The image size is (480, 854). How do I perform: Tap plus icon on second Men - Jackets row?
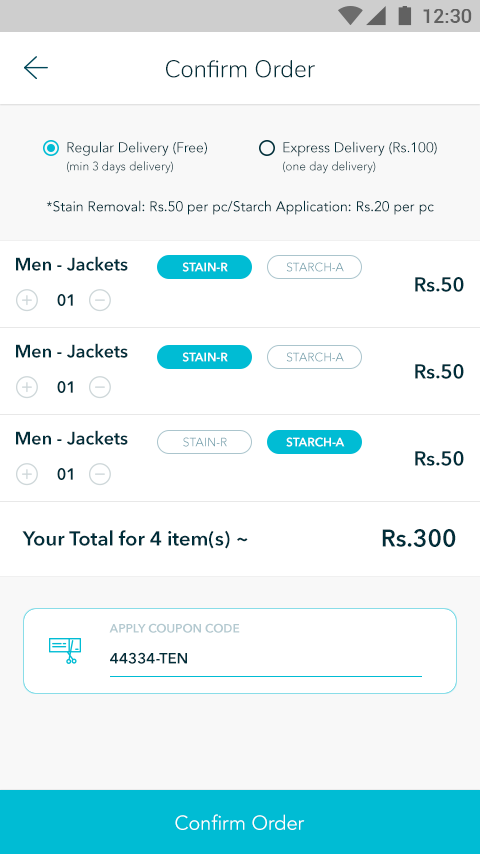(x=27, y=387)
